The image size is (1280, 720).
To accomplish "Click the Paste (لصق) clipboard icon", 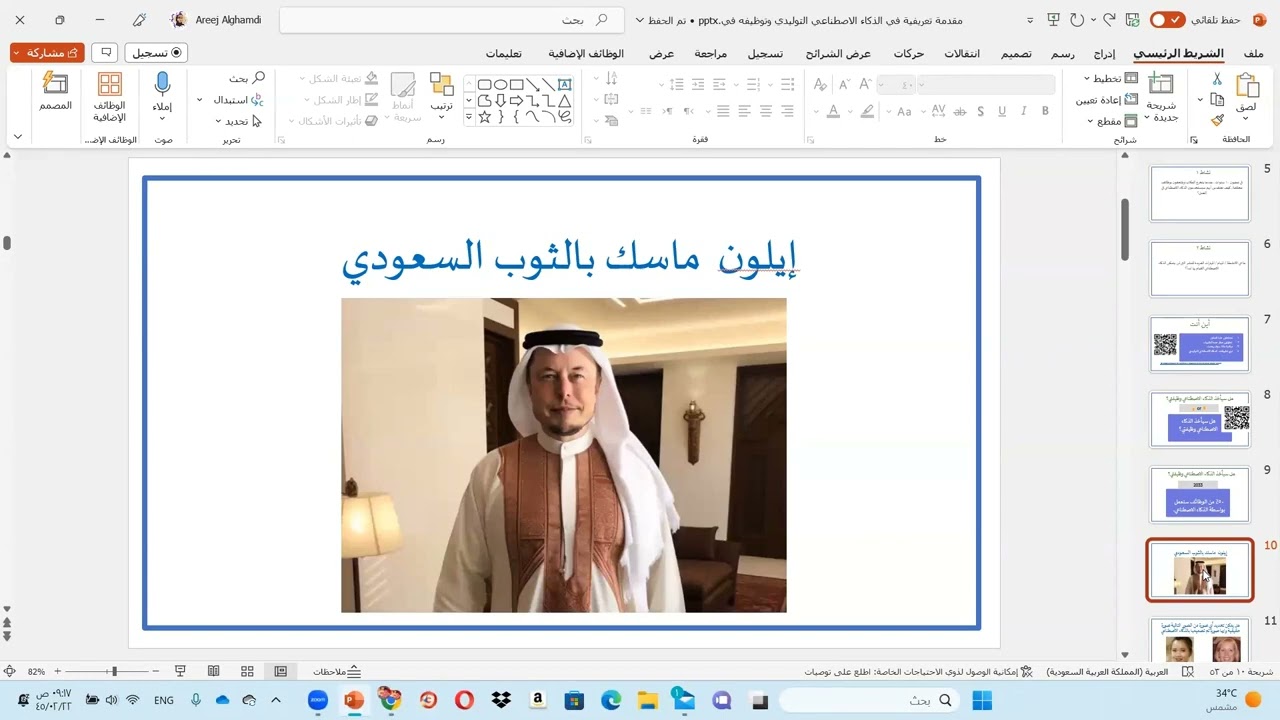I will click(x=1247, y=85).
